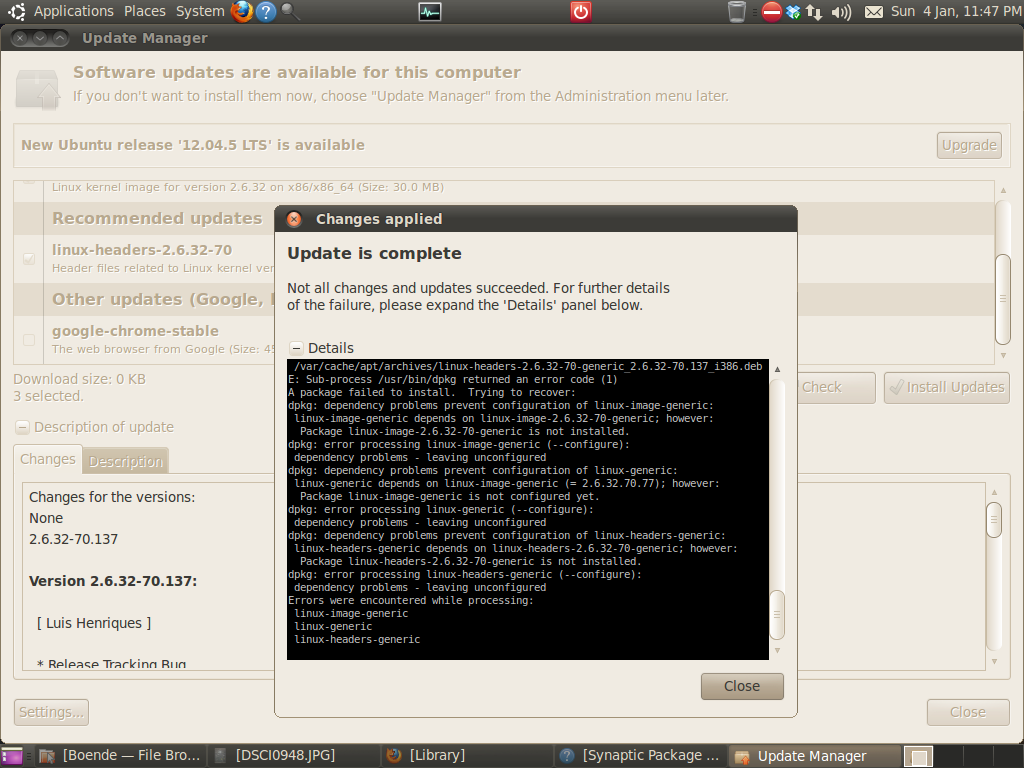
Task: Click the 'Errors were encountered while processing:' line
Action: (x=411, y=600)
